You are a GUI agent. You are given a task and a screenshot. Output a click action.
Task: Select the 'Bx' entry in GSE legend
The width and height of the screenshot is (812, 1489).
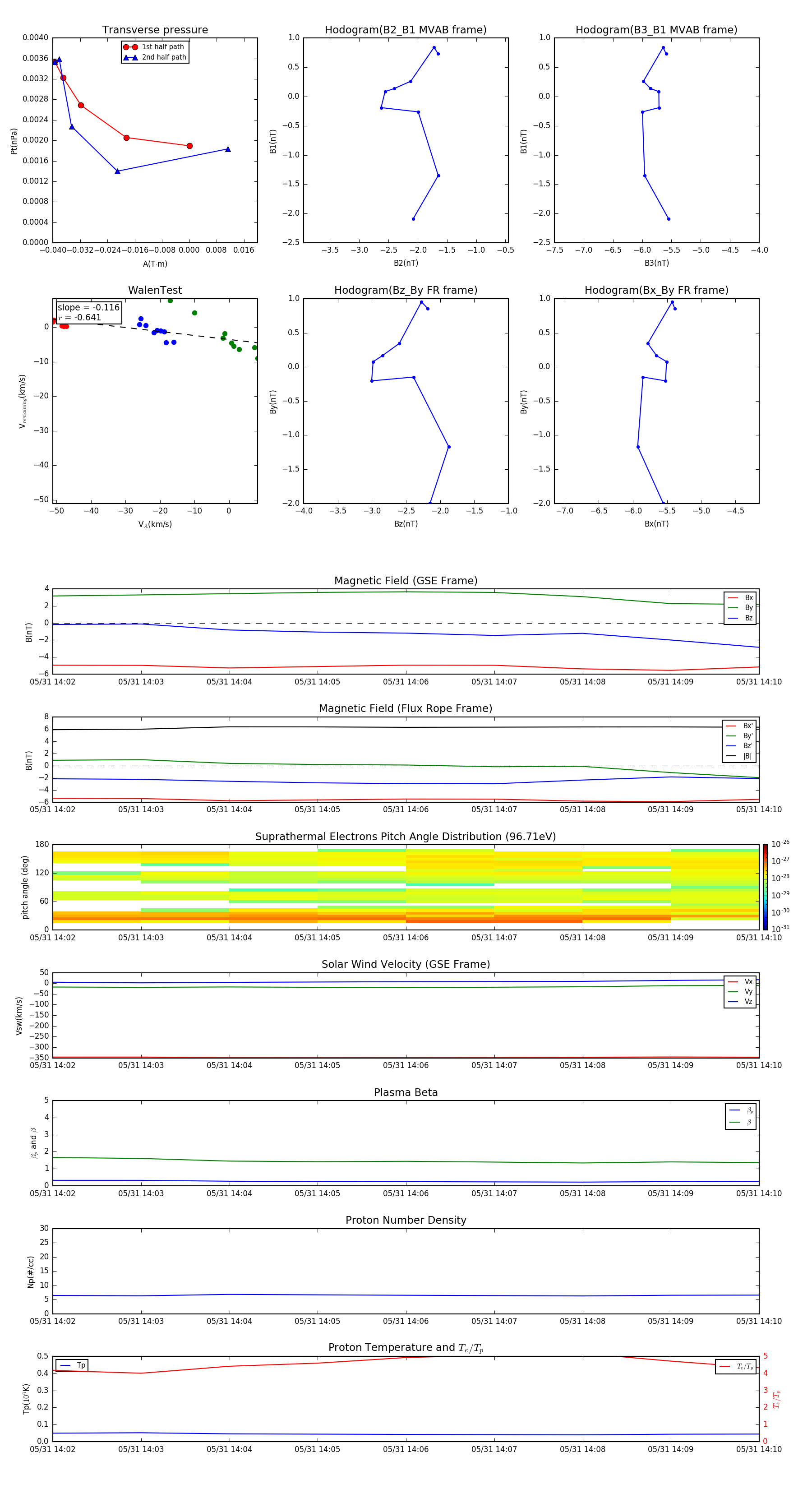[740, 598]
